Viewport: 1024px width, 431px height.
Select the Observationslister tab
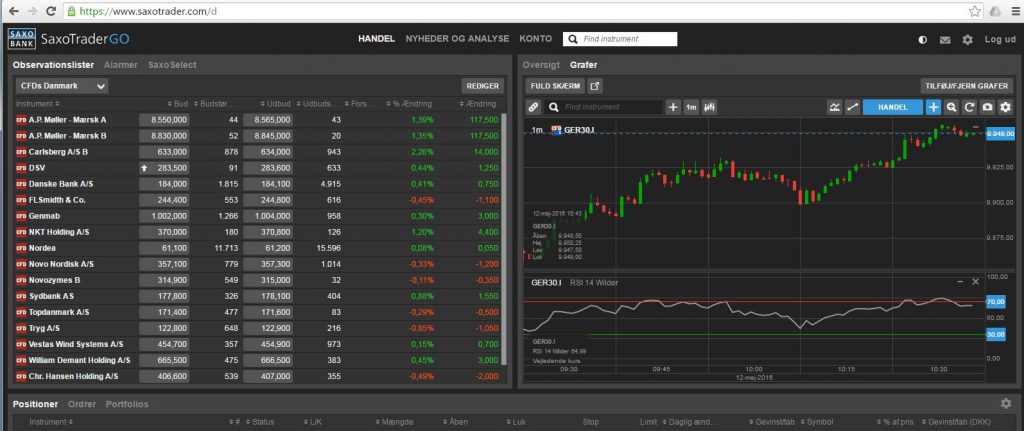coord(53,65)
